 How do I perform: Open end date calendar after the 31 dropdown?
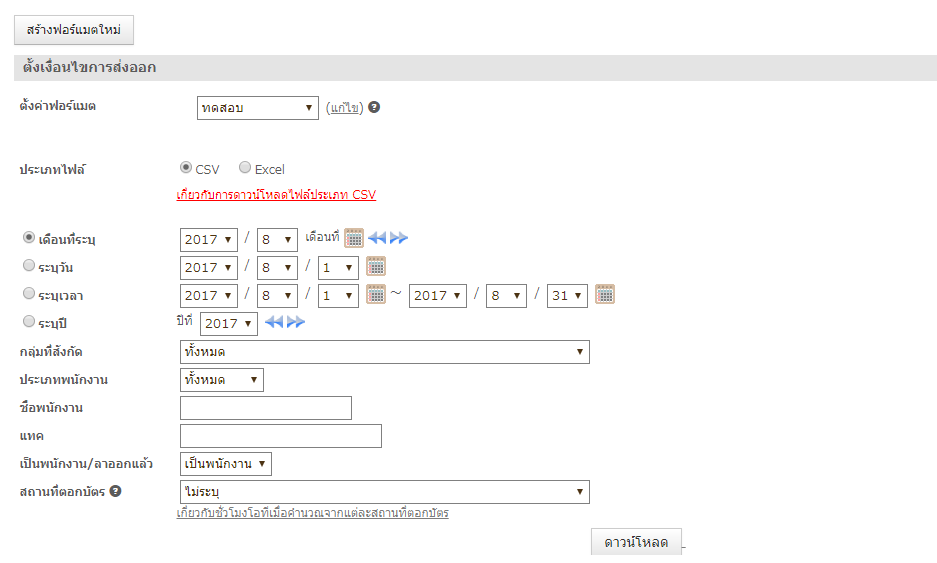click(605, 294)
